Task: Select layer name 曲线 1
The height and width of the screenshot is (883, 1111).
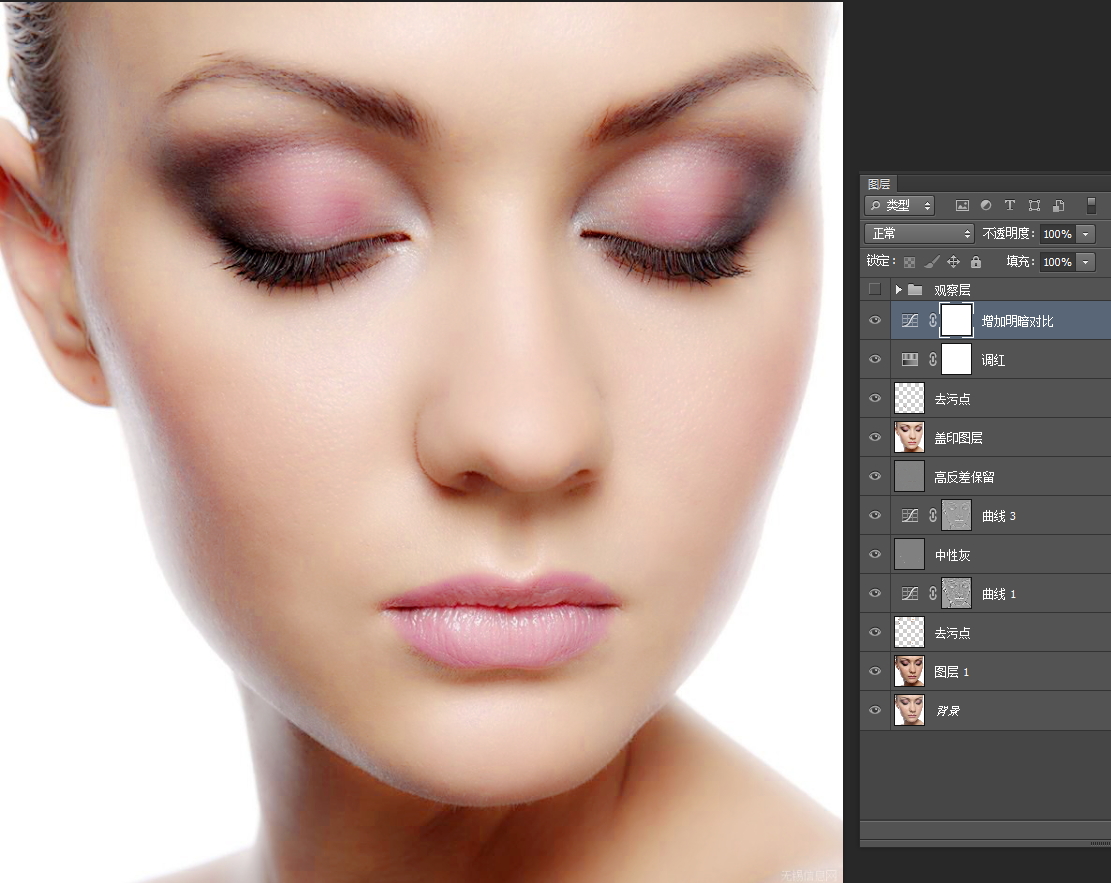Action: point(999,594)
